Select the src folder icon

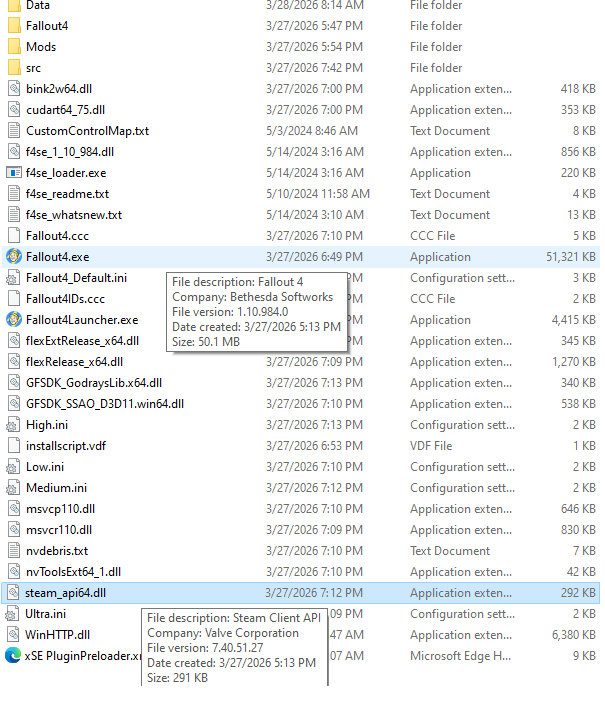click(x=14, y=67)
